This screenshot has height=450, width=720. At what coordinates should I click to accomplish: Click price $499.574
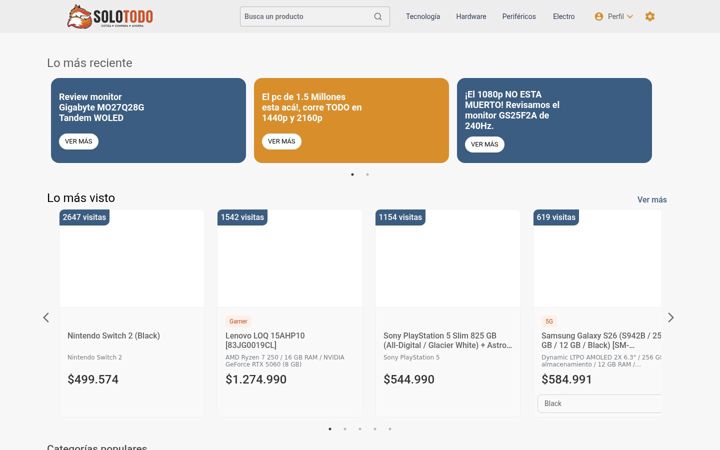[93, 379]
